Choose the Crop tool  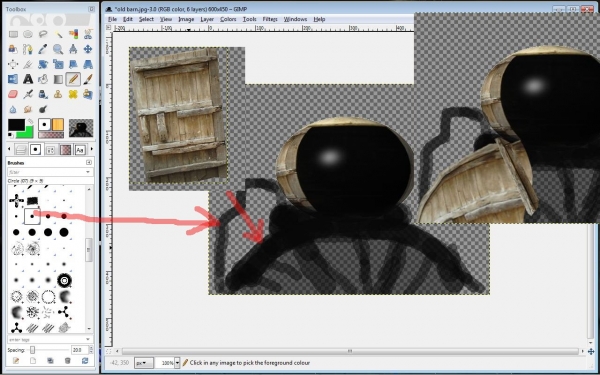28,64
